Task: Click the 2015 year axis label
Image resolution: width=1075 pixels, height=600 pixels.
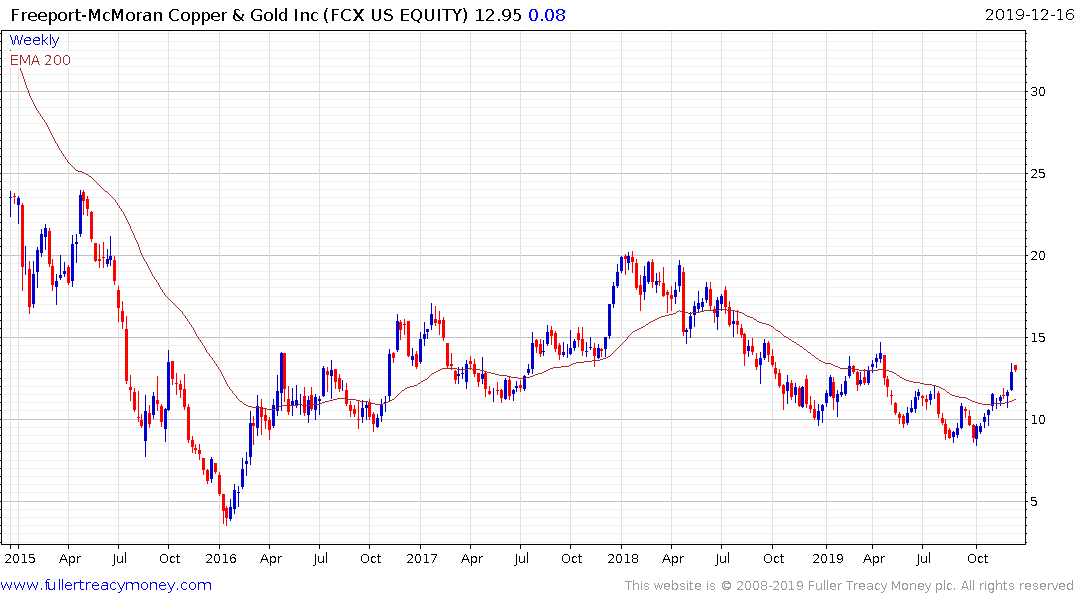Action: pos(20,558)
